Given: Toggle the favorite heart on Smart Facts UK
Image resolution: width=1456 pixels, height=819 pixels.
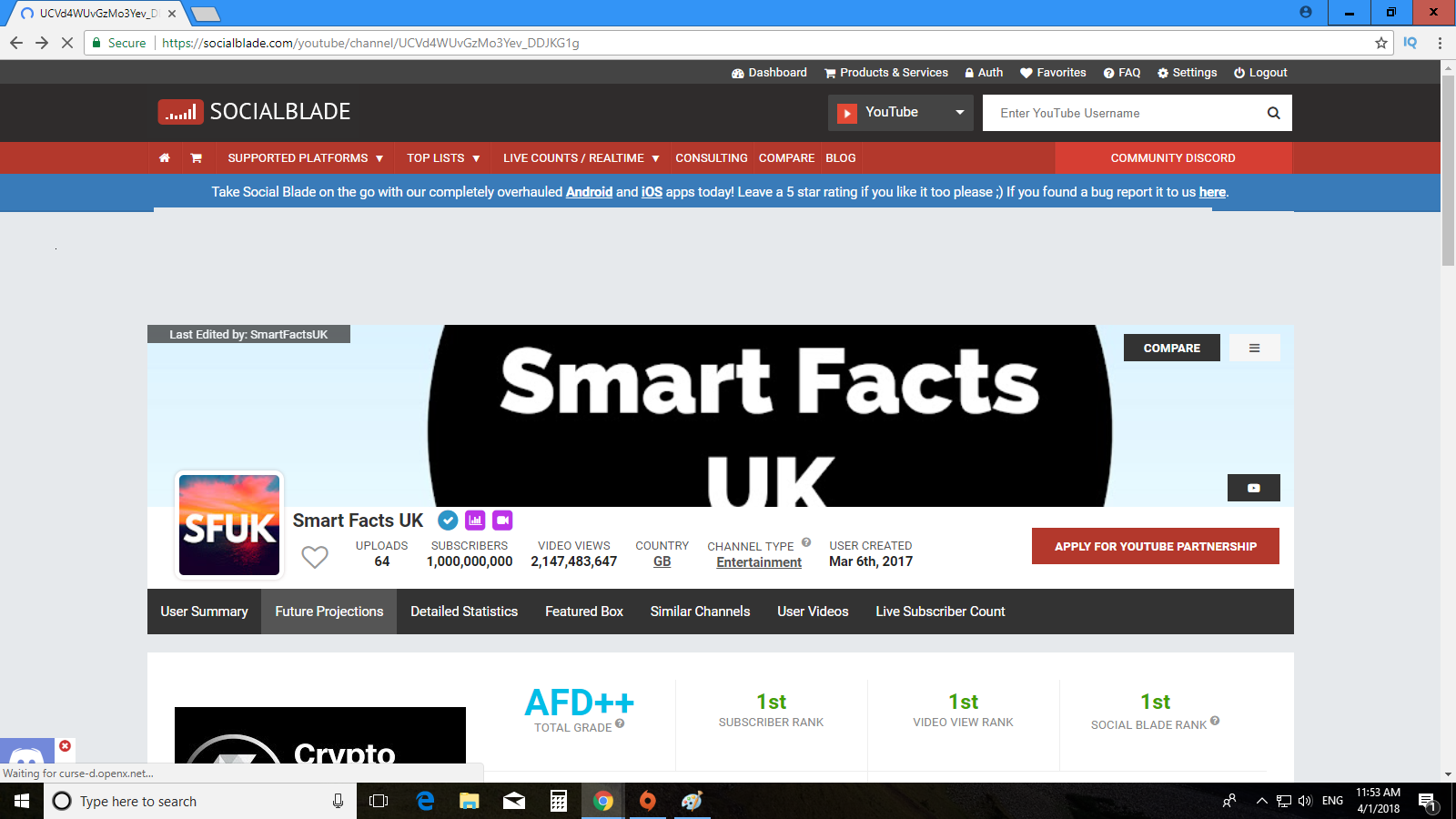Looking at the screenshot, I should pyautogui.click(x=315, y=557).
